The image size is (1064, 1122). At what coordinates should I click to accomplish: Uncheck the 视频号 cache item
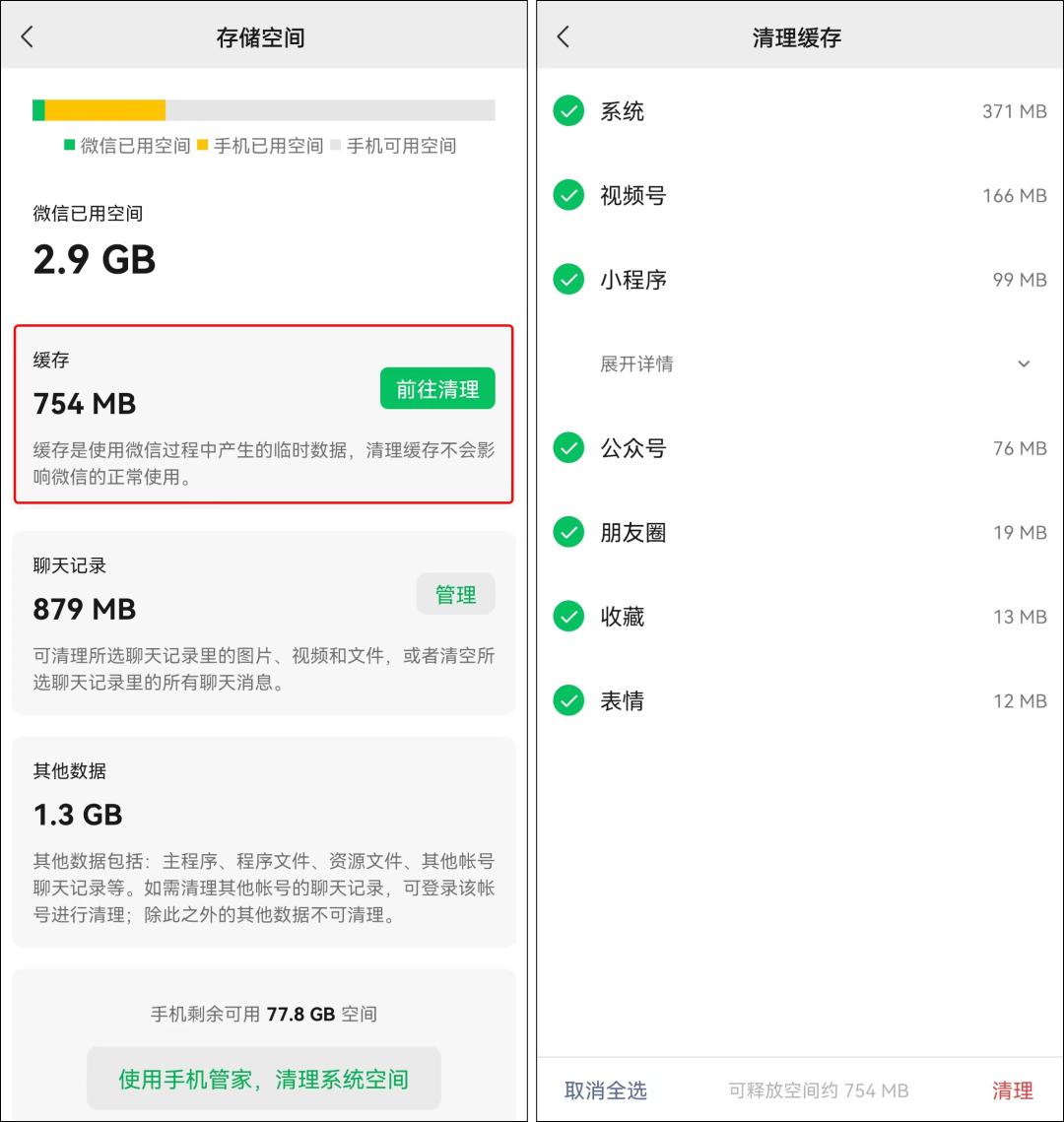point(568,195)
